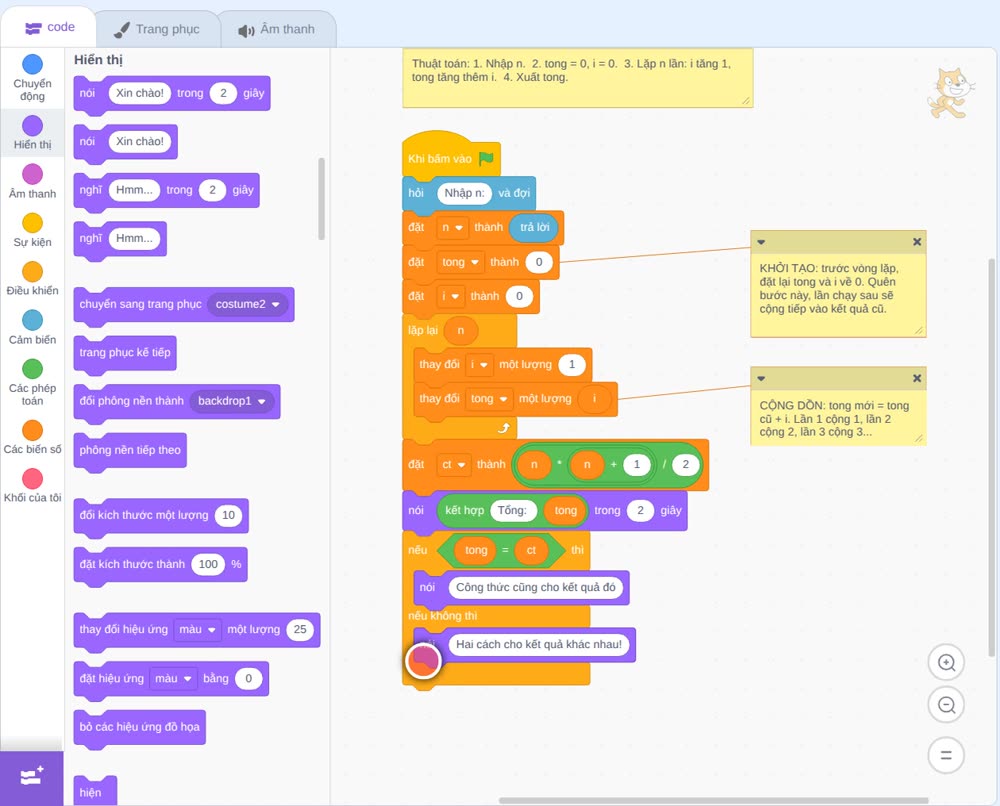Click the hiện block in palette

94,791
